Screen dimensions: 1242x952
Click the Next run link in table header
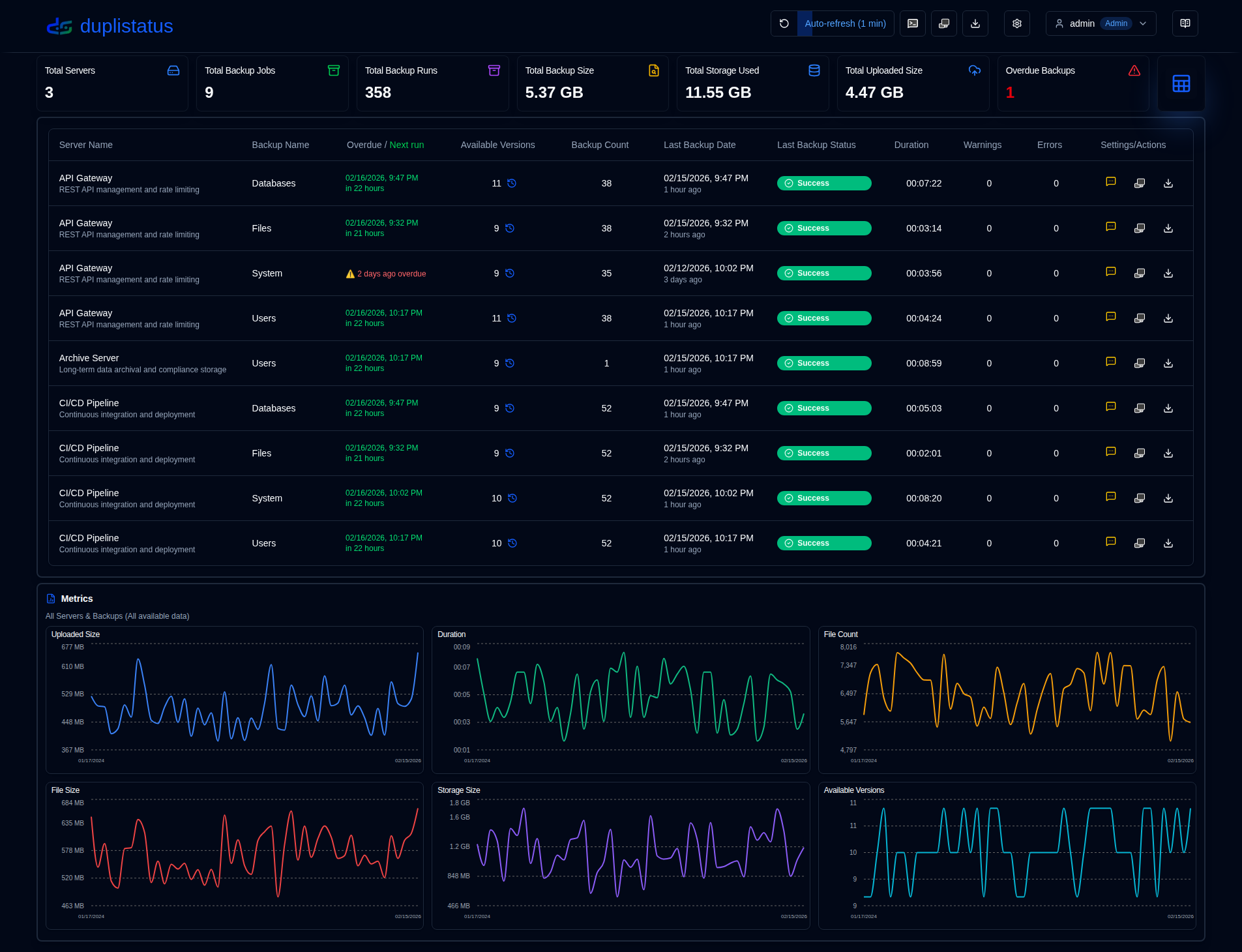pyautogui.click(x=406, y=145)
